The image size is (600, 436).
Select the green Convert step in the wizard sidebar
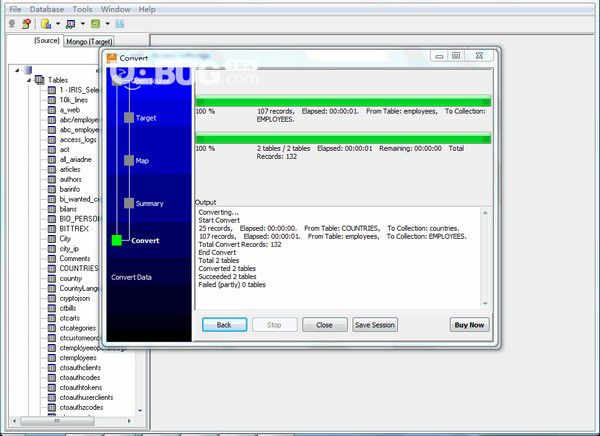[136, 240]
